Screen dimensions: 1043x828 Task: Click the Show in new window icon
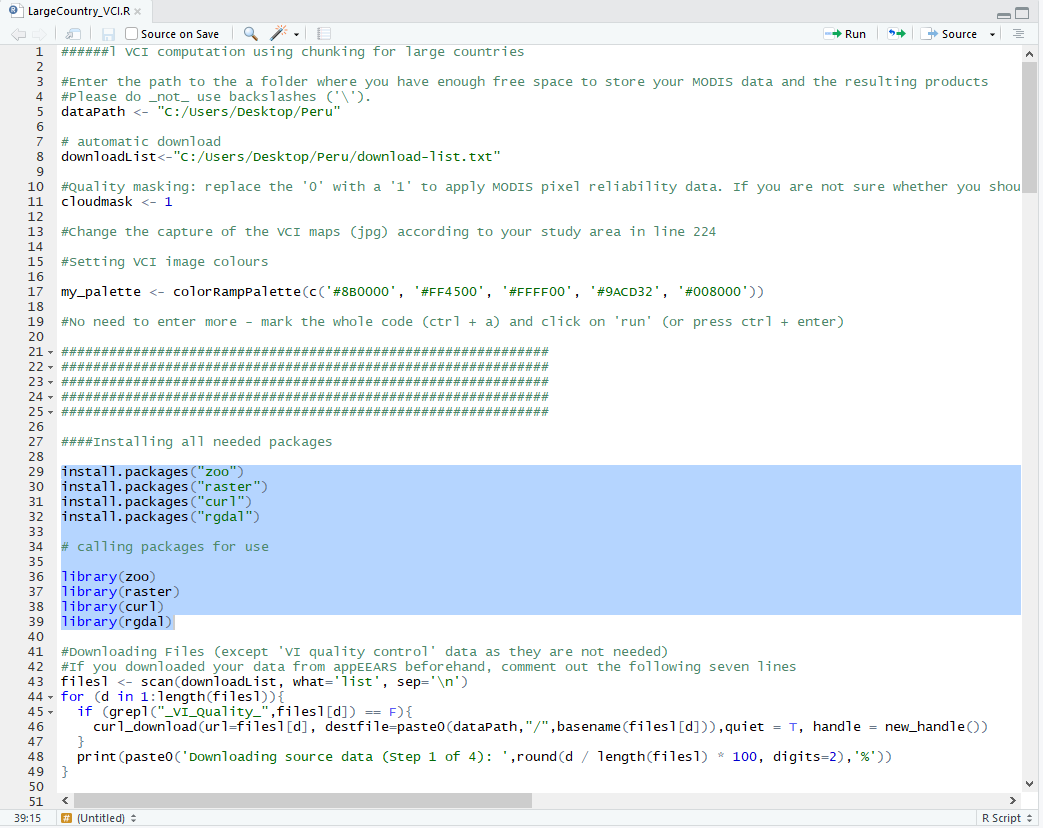(73, 34)
